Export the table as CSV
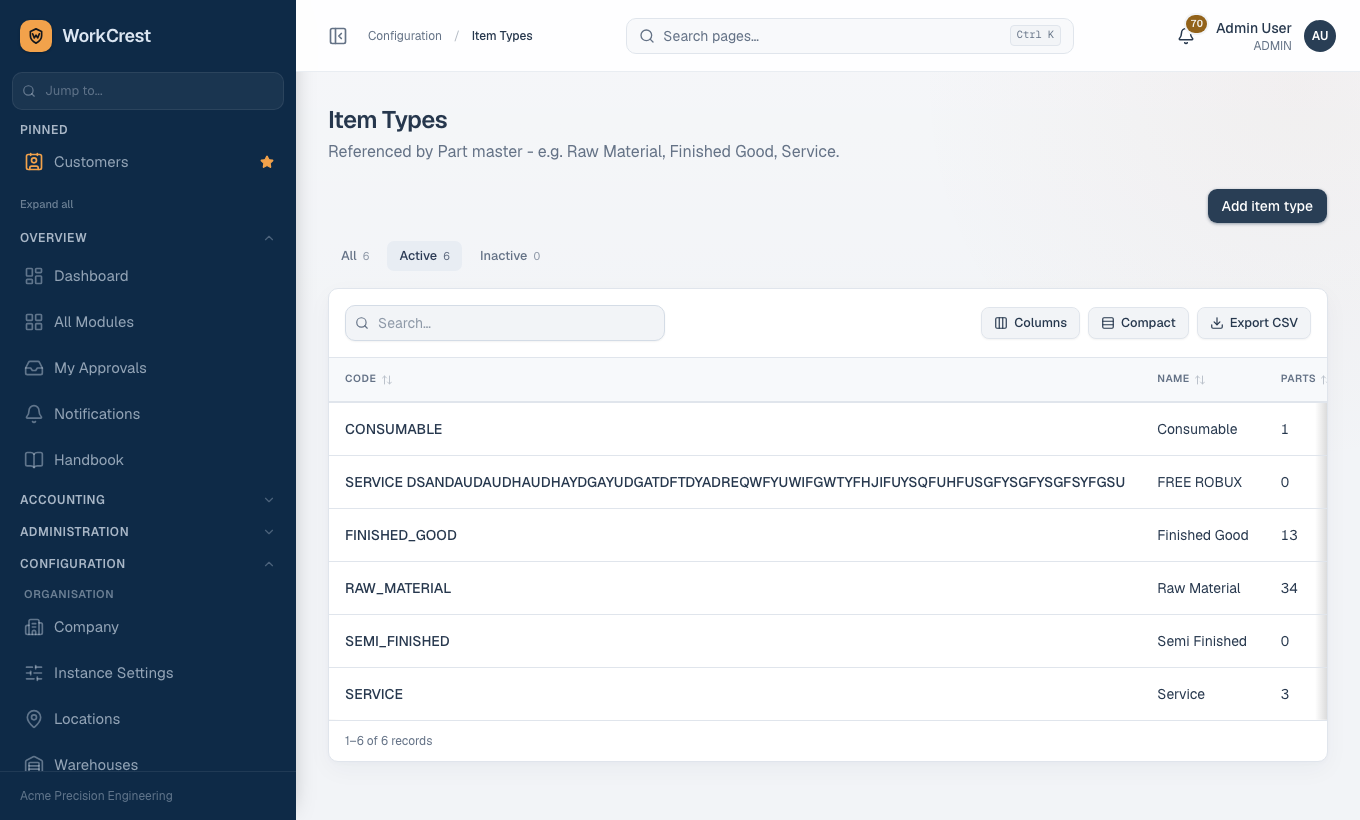 click(1254, 323)
